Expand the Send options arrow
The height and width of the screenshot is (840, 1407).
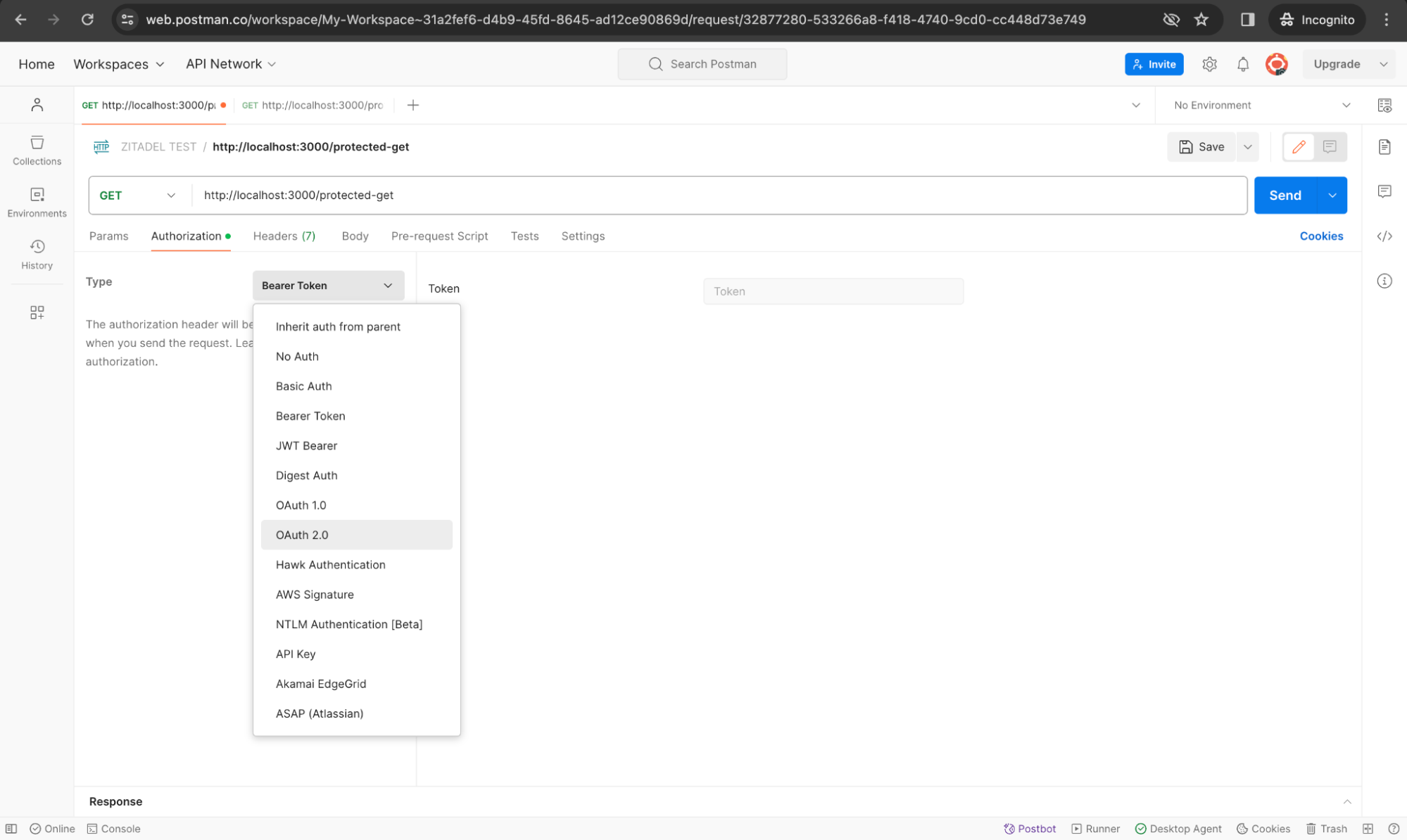[x=1332, y=195]
